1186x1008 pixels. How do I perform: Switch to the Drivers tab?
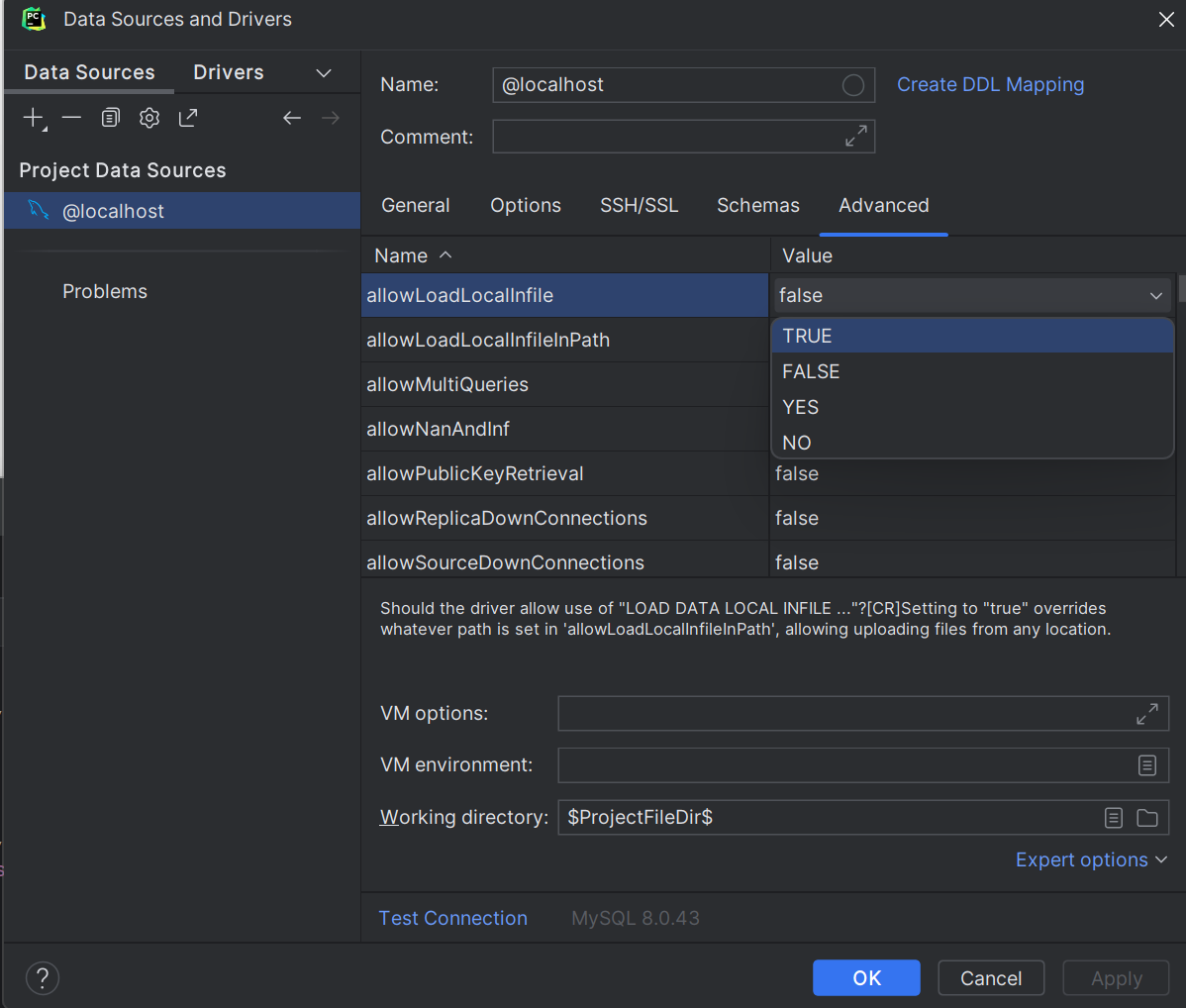(229, 72)
